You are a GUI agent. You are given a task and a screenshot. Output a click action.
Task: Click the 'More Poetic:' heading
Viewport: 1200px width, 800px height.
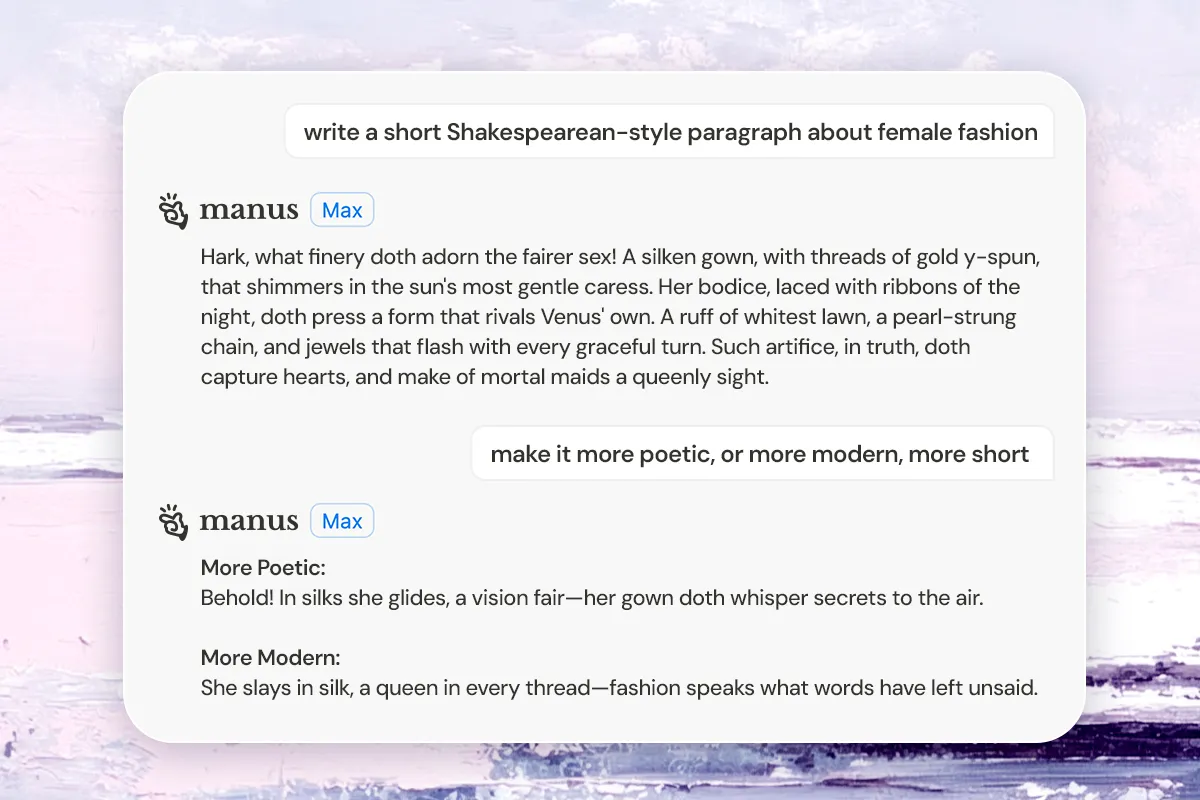click(263, 568)
